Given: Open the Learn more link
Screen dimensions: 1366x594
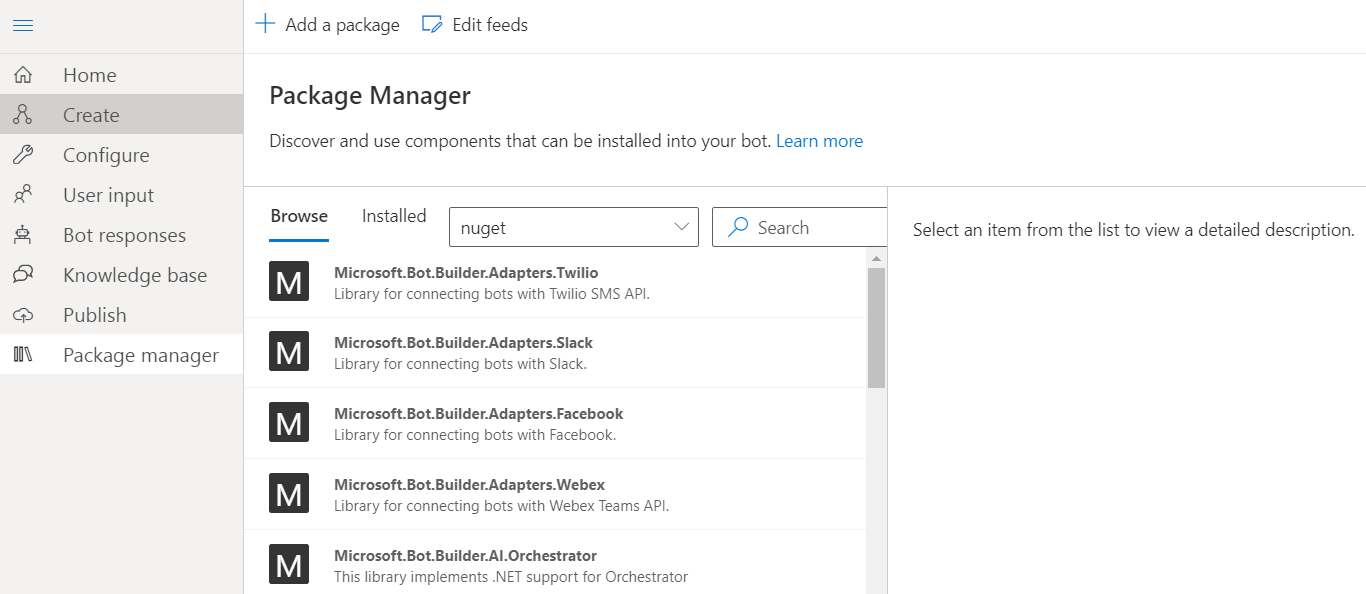Looking at the screenshot, I should (x=819, y=141).
